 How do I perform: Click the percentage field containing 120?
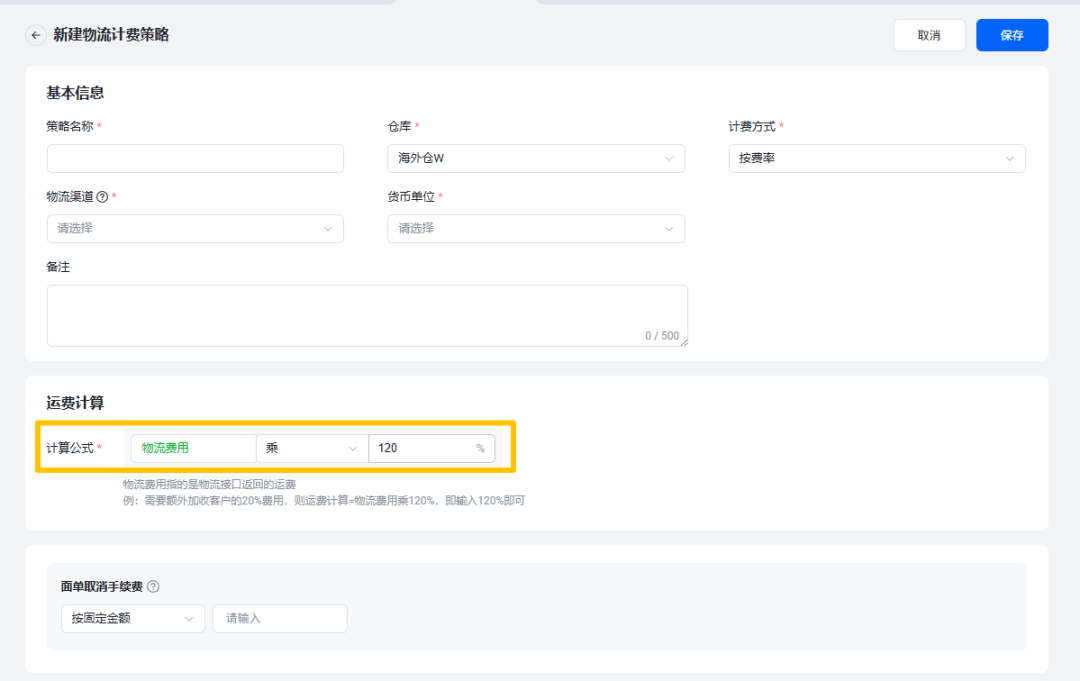point(420,448)
